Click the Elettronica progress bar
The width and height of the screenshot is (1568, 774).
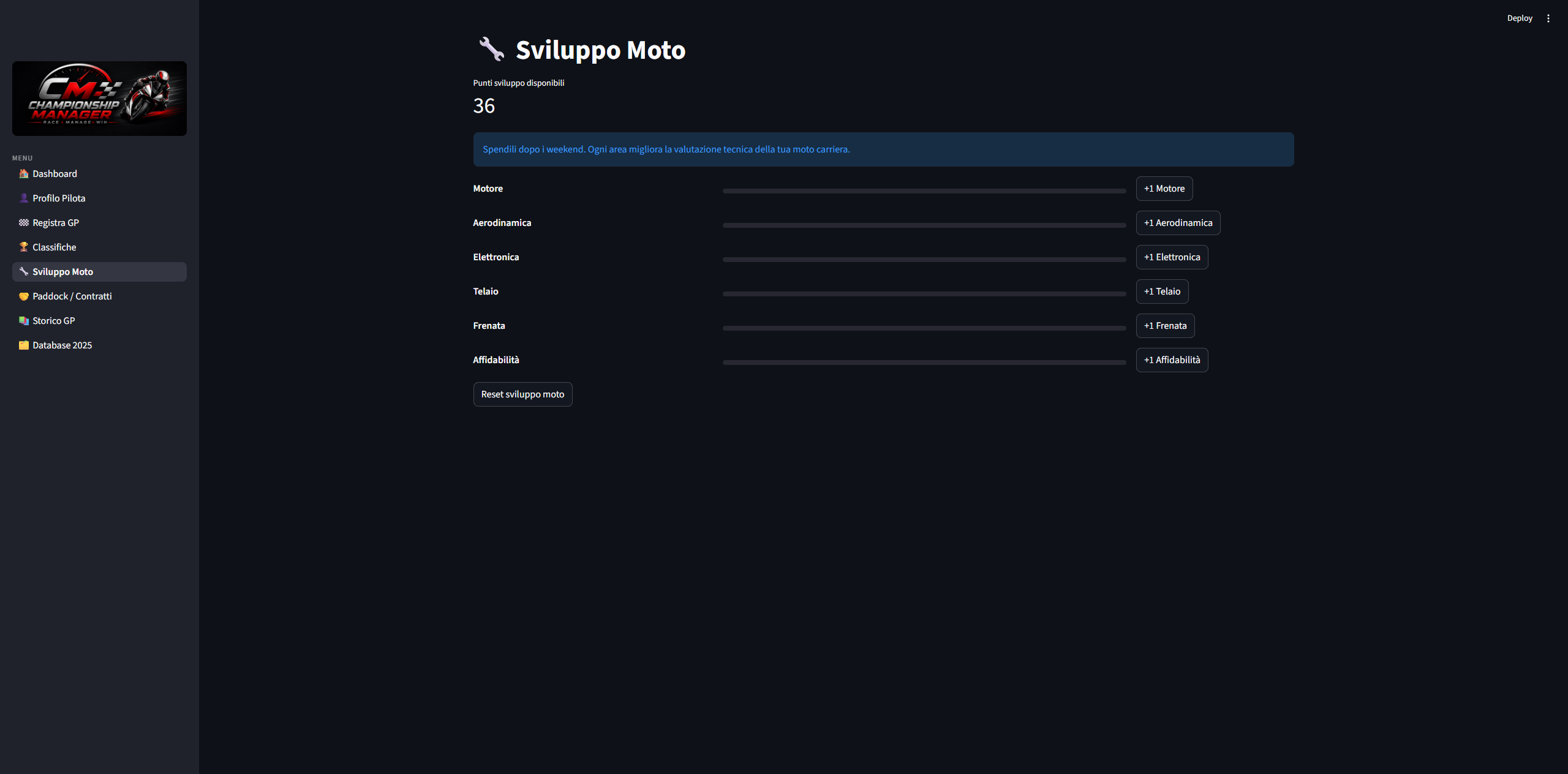tap(924, 260)
